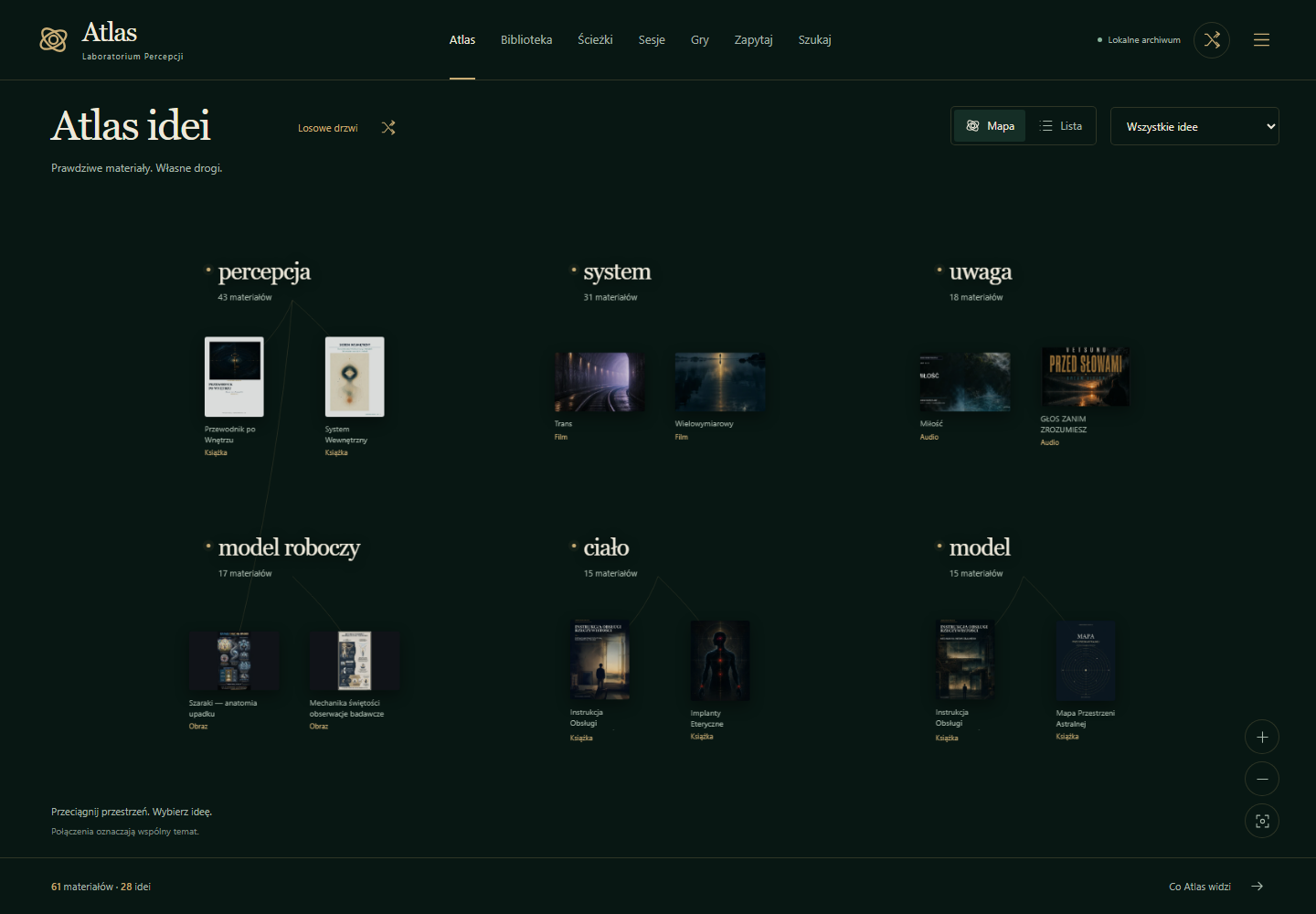This screenshot has width=1316, height=914.
Task: Open the Zapytaj tab
Action: [754, 40]
